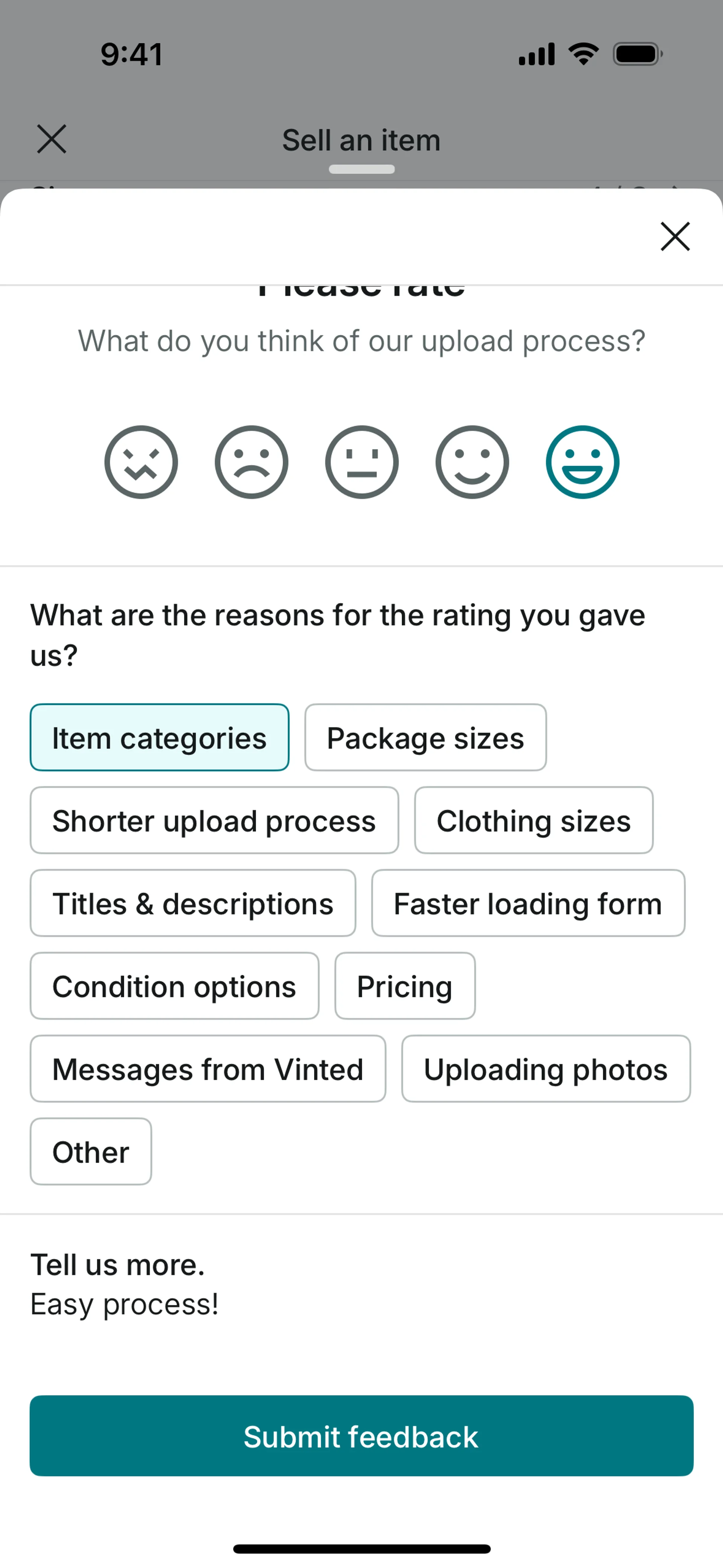Choose the Condition options chip
The width and height of the screenshot is (723, 1568).
point(175,986)
